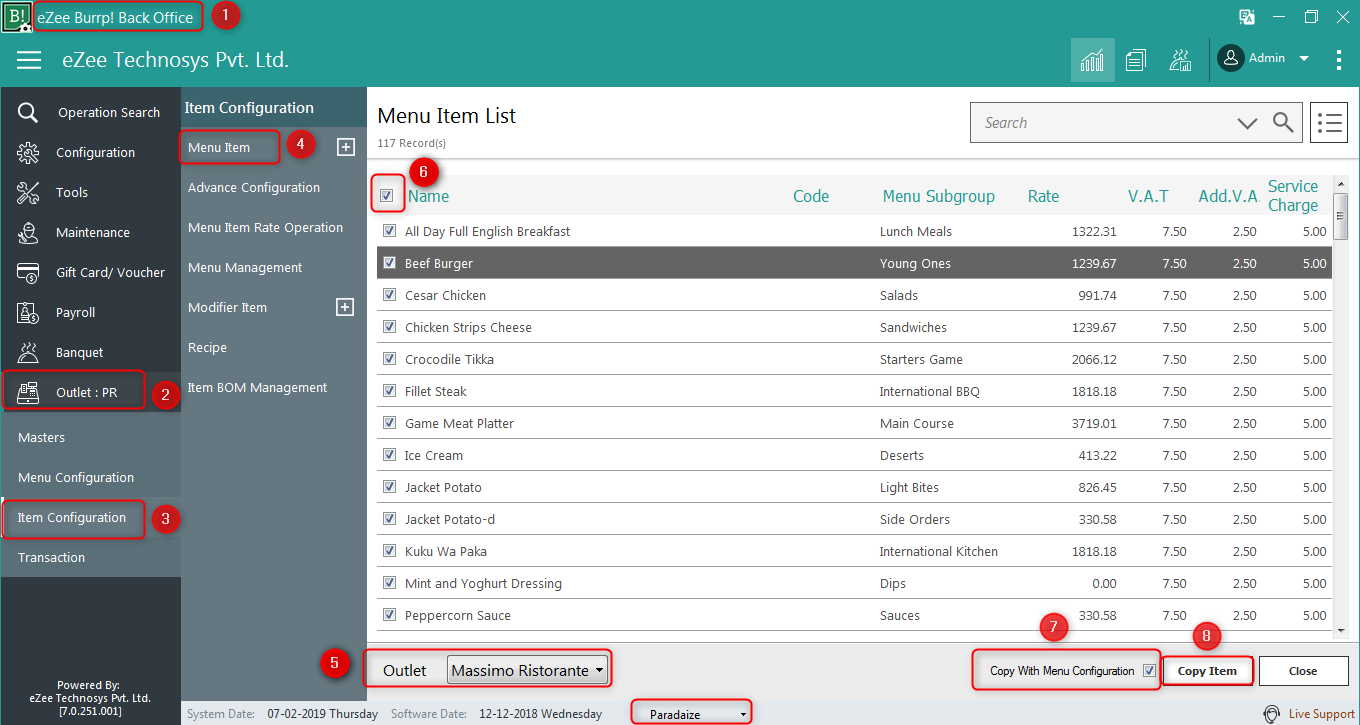Uncheck the Fillet Steak checkbox
Viewport: 1360px width, 725px height.
390,391
